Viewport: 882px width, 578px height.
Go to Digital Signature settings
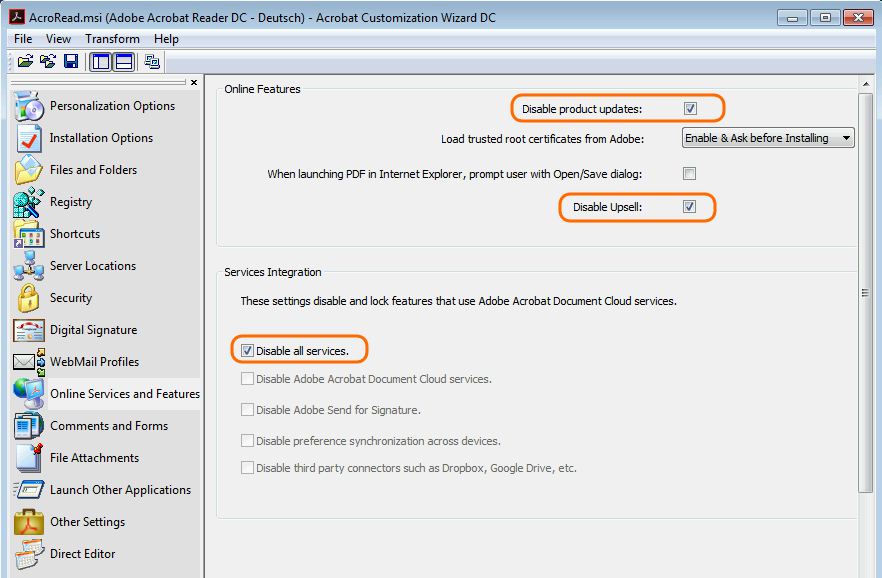pos(93,330)
